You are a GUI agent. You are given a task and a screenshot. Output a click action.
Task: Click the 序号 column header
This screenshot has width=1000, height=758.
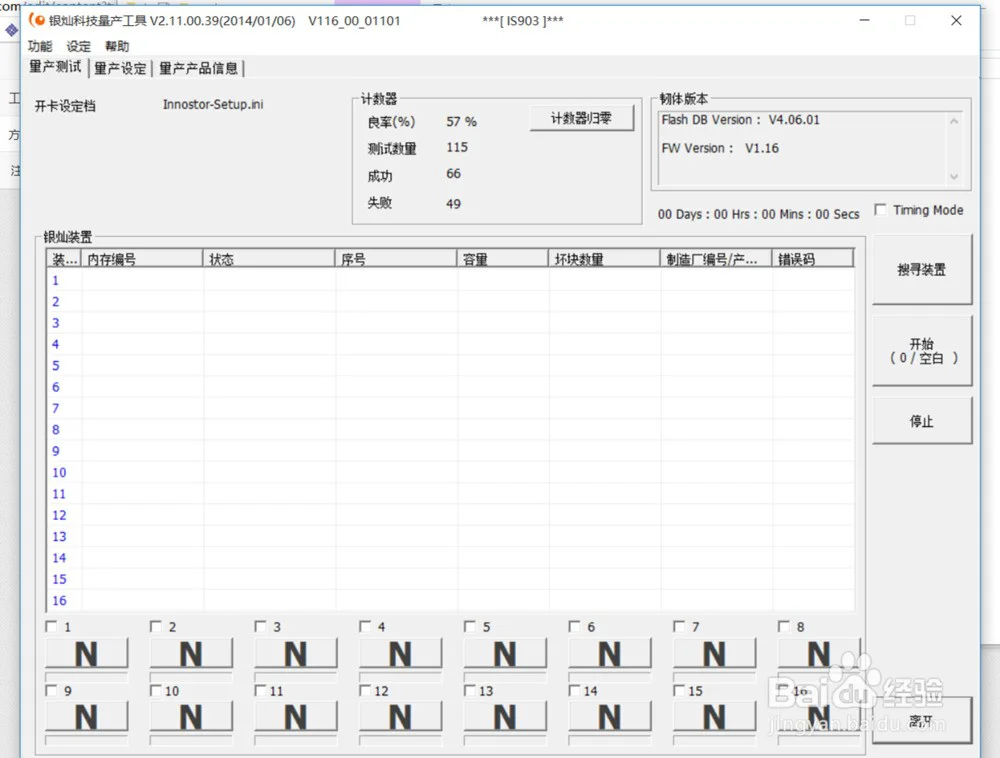(396, 259)
